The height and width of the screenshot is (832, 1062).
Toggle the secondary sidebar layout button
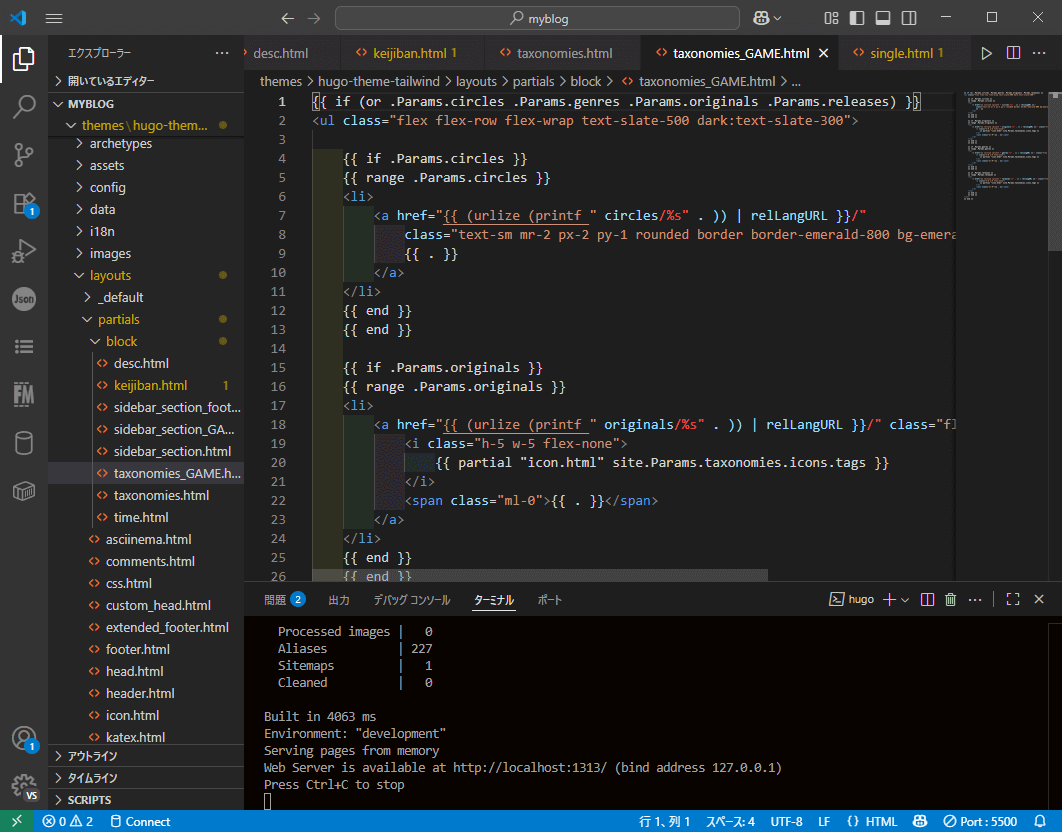click(909, 18)
